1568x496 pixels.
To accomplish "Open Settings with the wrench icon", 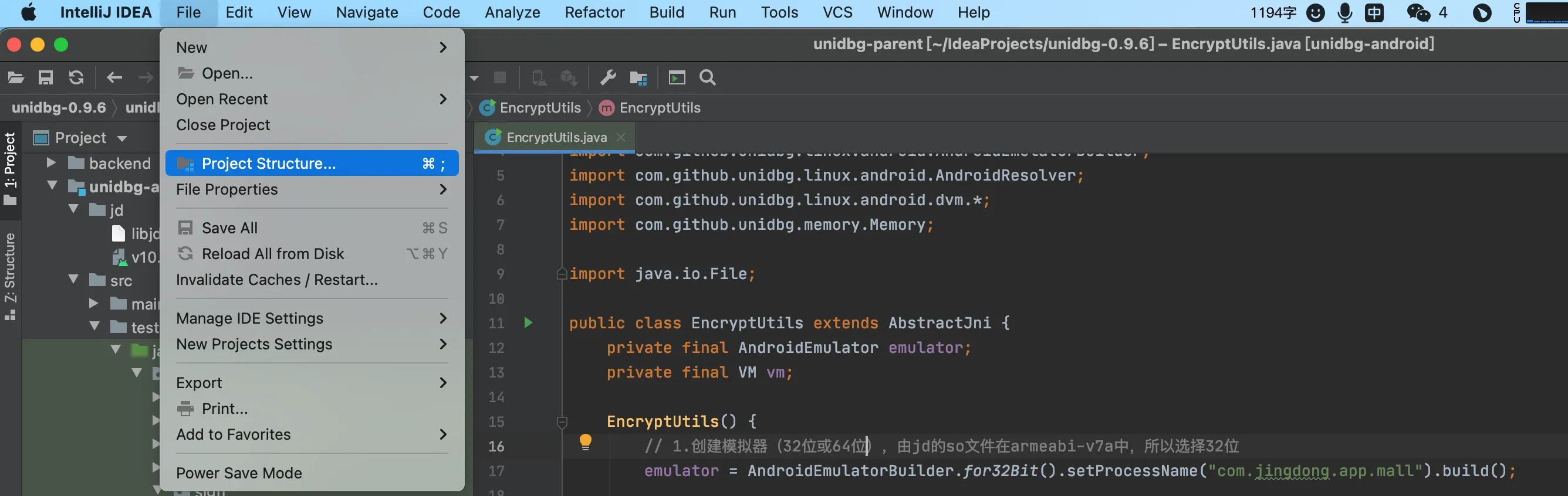I will click(607, 77).
